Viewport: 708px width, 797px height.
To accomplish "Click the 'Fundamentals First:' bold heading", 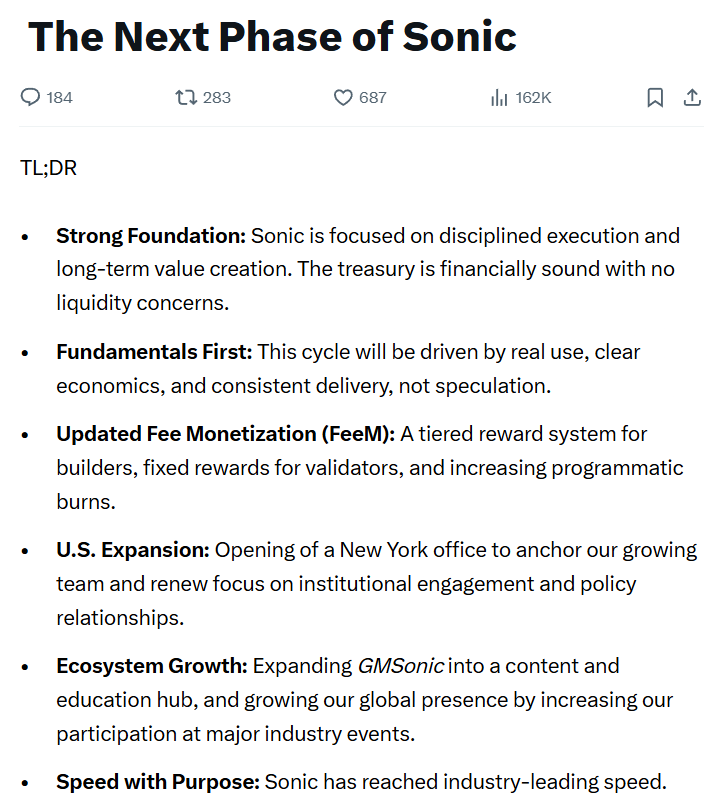I will 155,352.
